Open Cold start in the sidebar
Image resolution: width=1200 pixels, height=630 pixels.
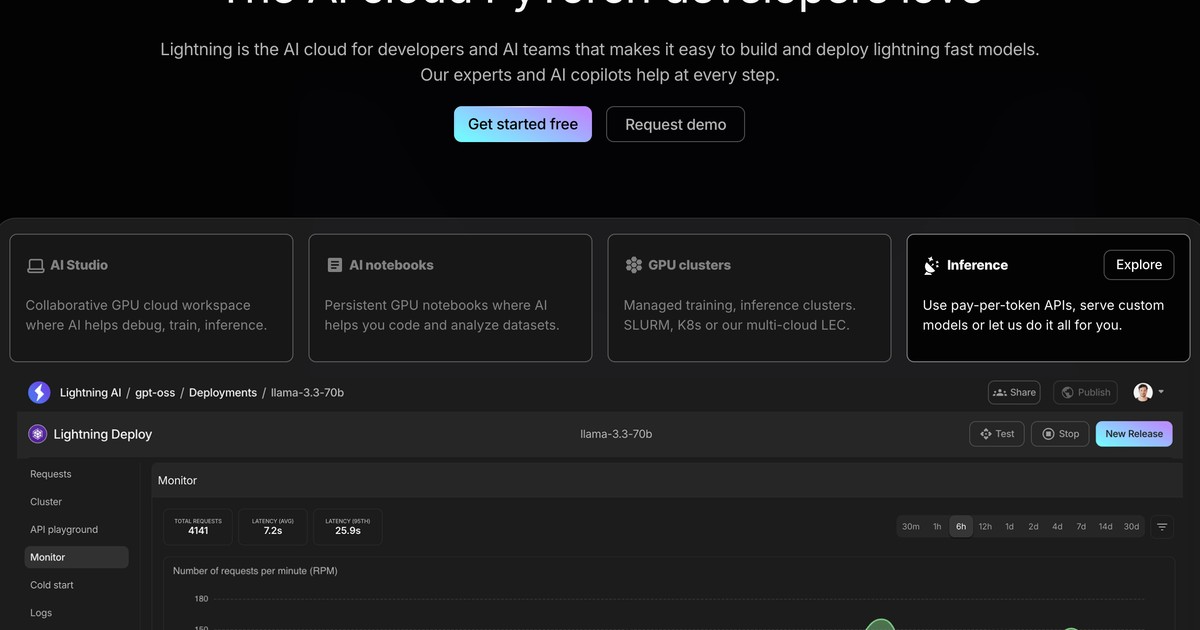[x=52, y=585]
